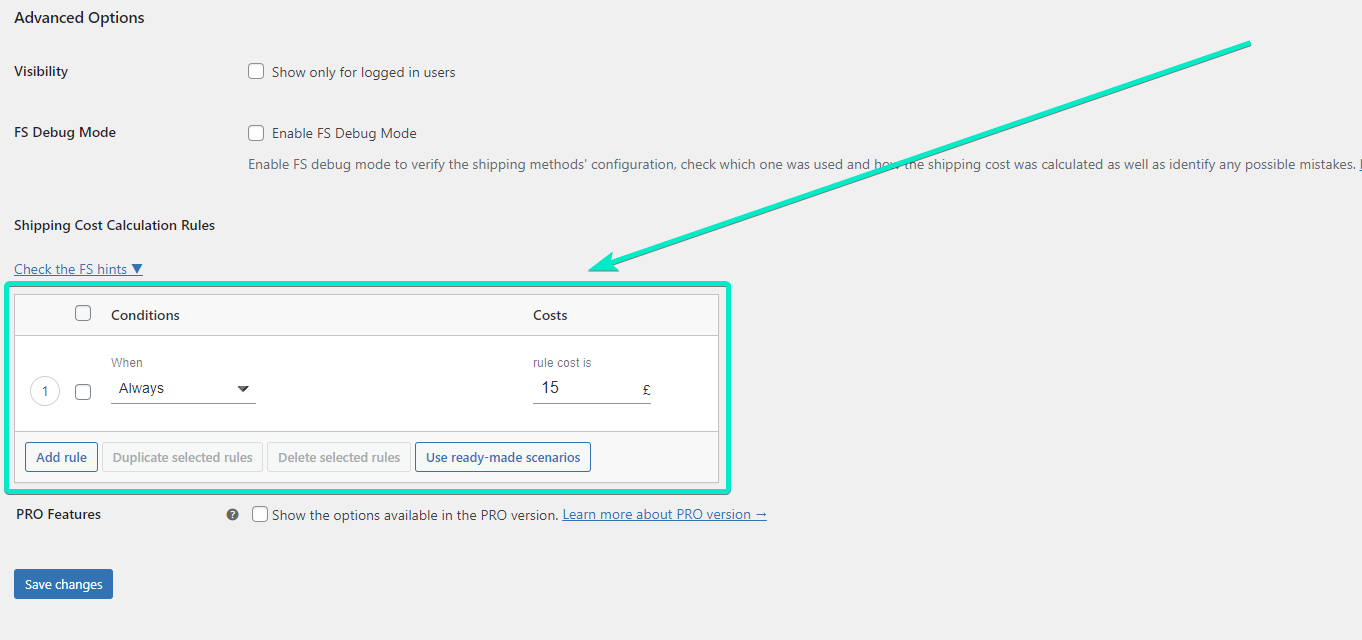The image size is (1362, 640).
Task: Click the Conditions column header
Action: (x=145, y=315)
